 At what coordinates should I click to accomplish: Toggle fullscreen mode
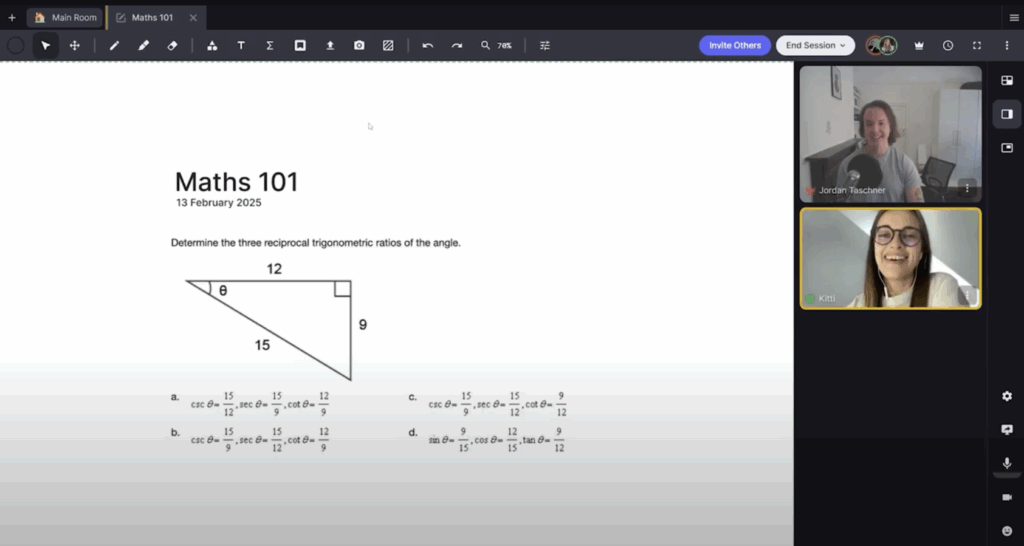click(x=977, y=46)
